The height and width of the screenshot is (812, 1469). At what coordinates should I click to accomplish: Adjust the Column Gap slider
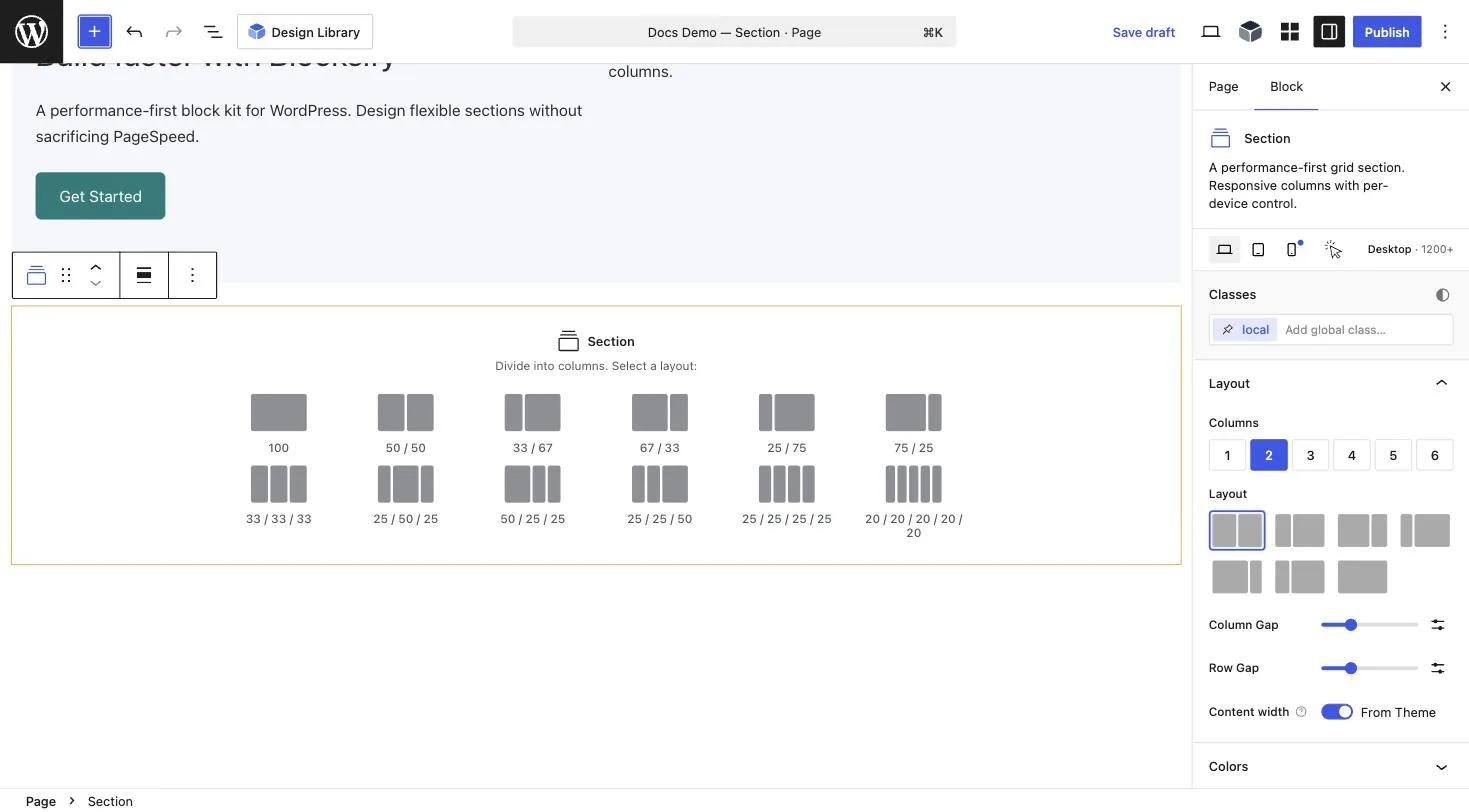1369,625
